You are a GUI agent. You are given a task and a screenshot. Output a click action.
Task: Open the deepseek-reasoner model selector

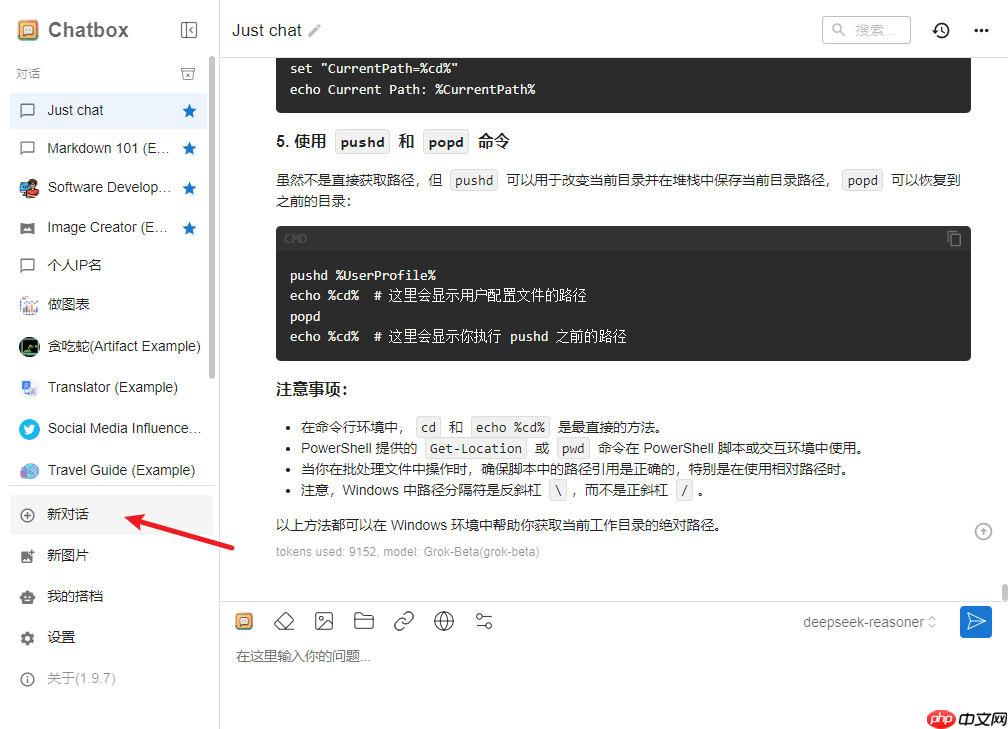click(868, 621)
